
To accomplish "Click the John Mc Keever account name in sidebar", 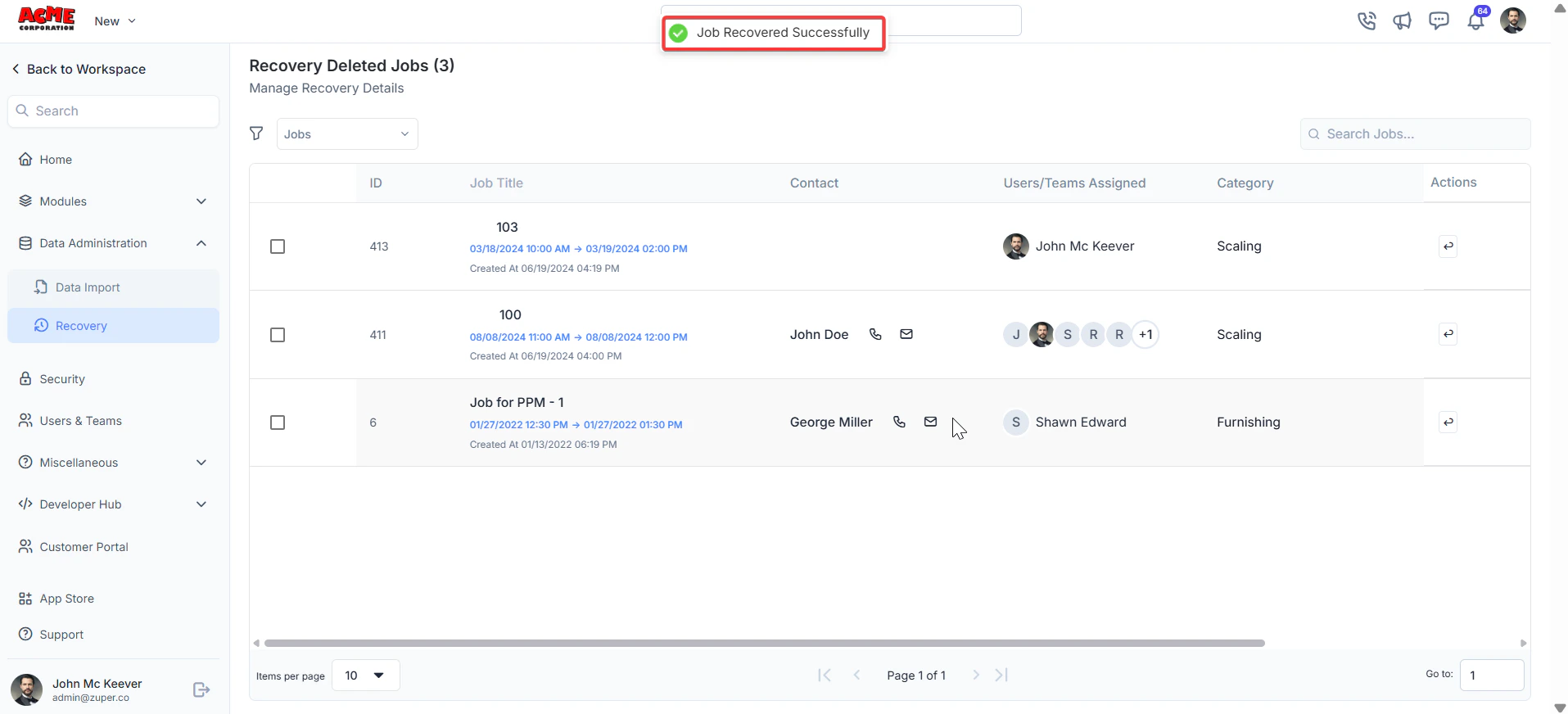I will (97, 684).
